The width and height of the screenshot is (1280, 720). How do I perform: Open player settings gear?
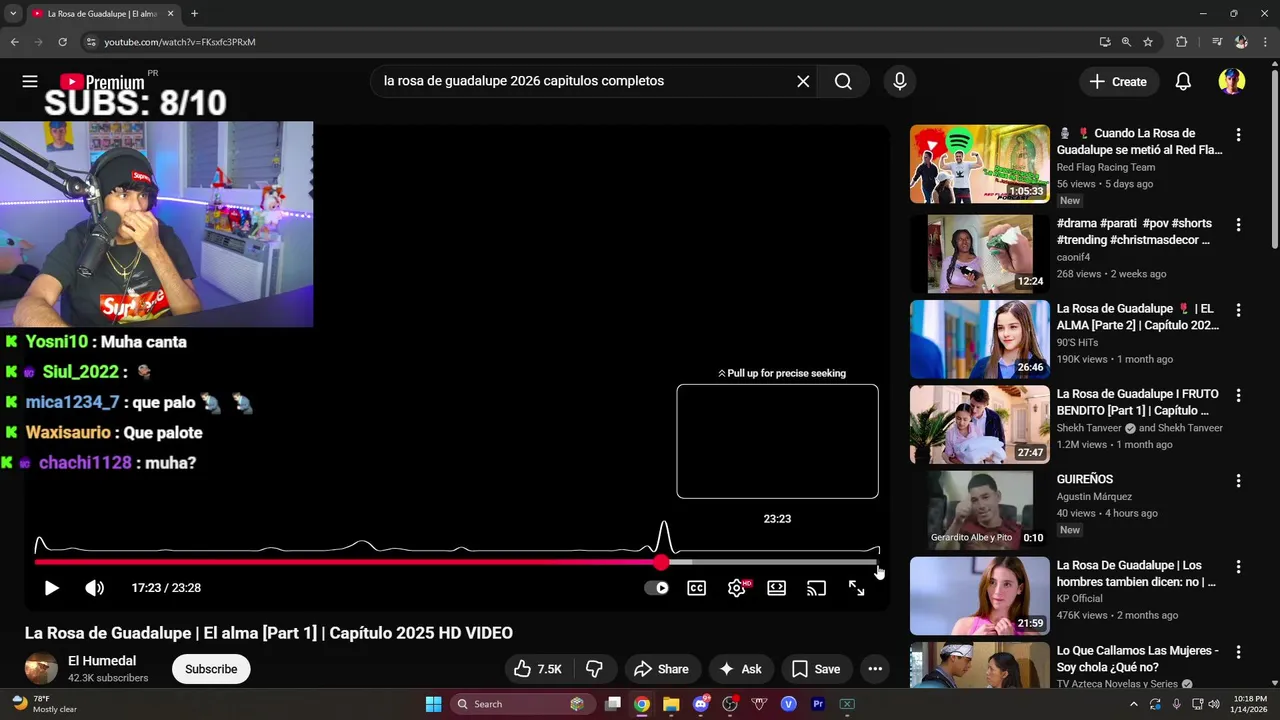(x=737, y=588)
